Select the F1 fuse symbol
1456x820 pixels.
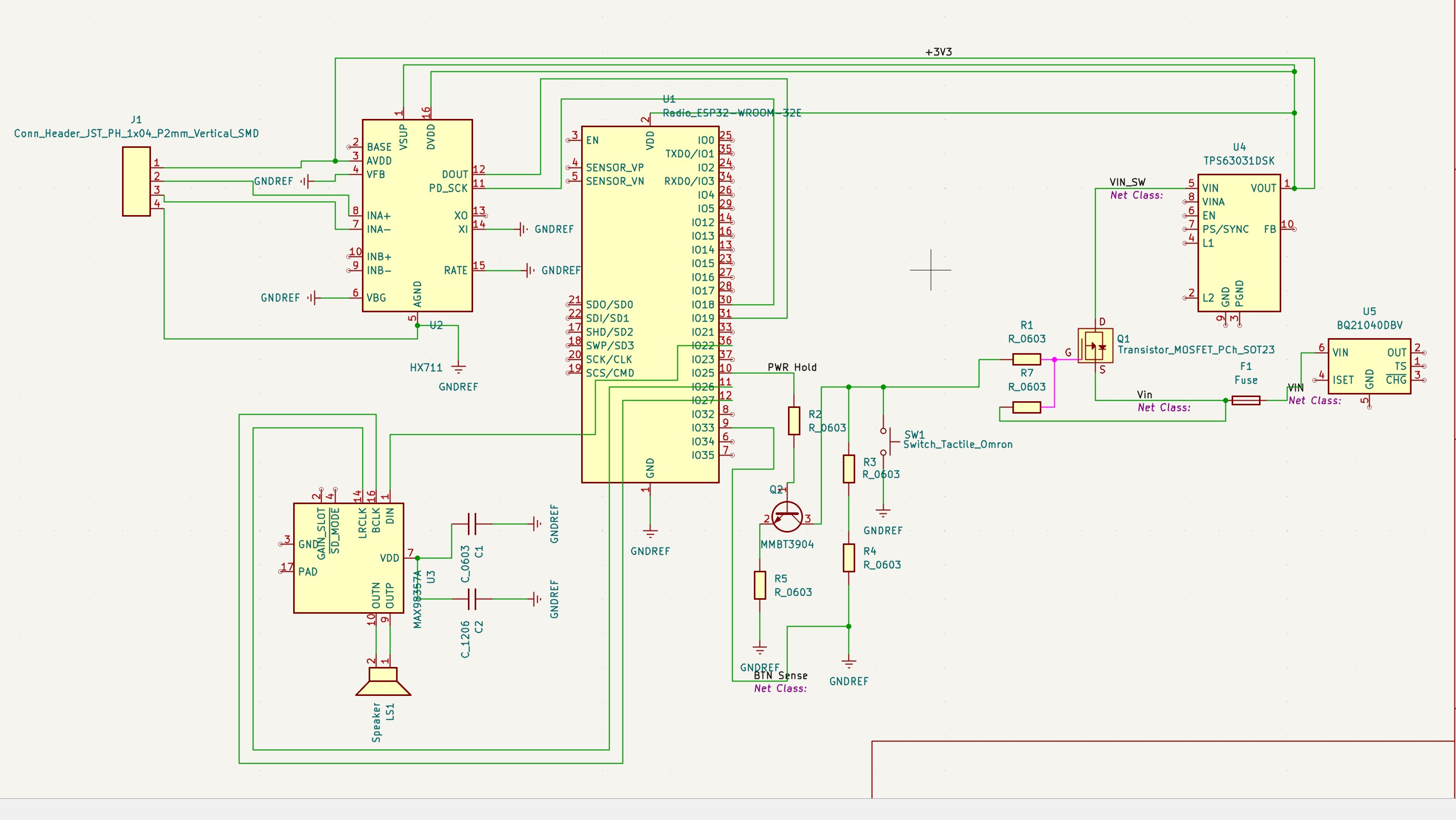click(1245, 401)
